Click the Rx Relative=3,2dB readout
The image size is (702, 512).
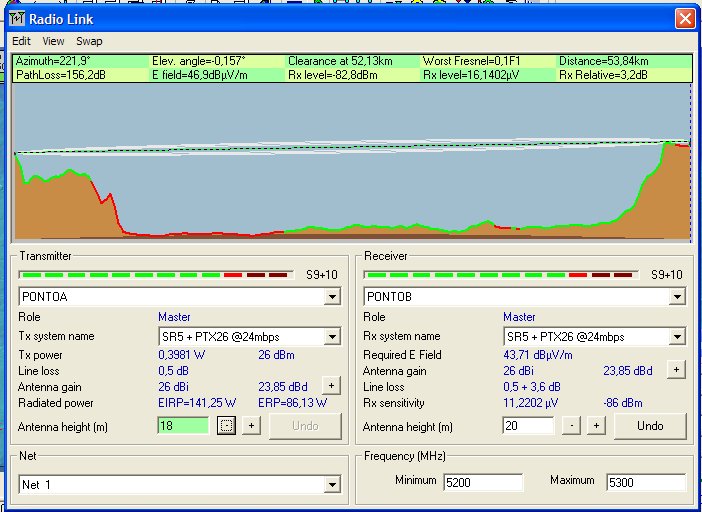604,75
